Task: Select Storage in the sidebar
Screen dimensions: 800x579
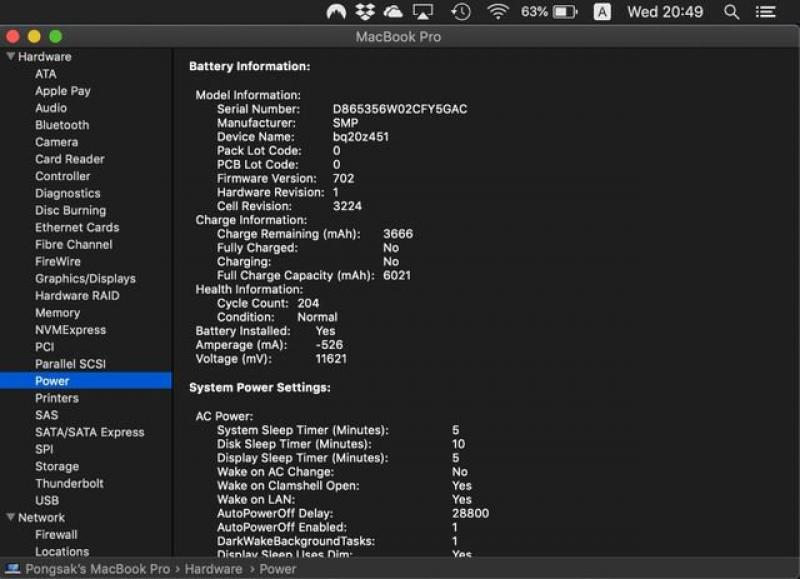Action: pos(57,466)
